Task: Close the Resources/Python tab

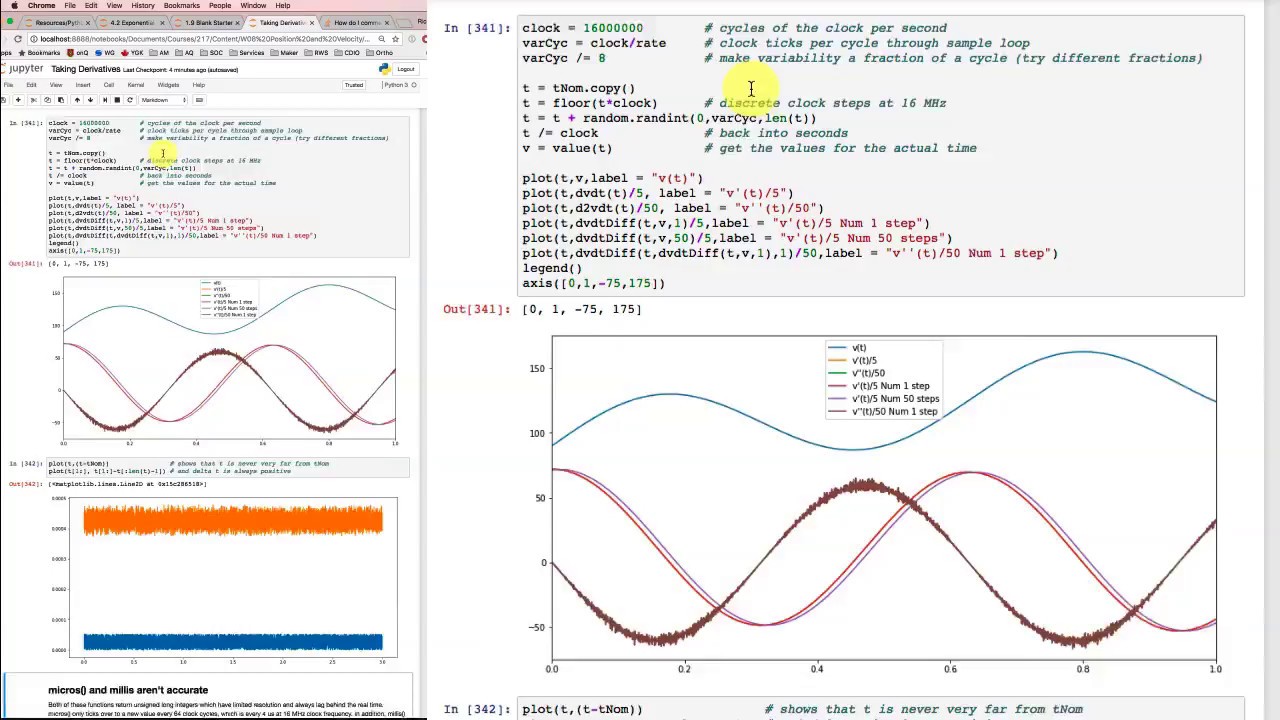Action: [x=88, y=23]
